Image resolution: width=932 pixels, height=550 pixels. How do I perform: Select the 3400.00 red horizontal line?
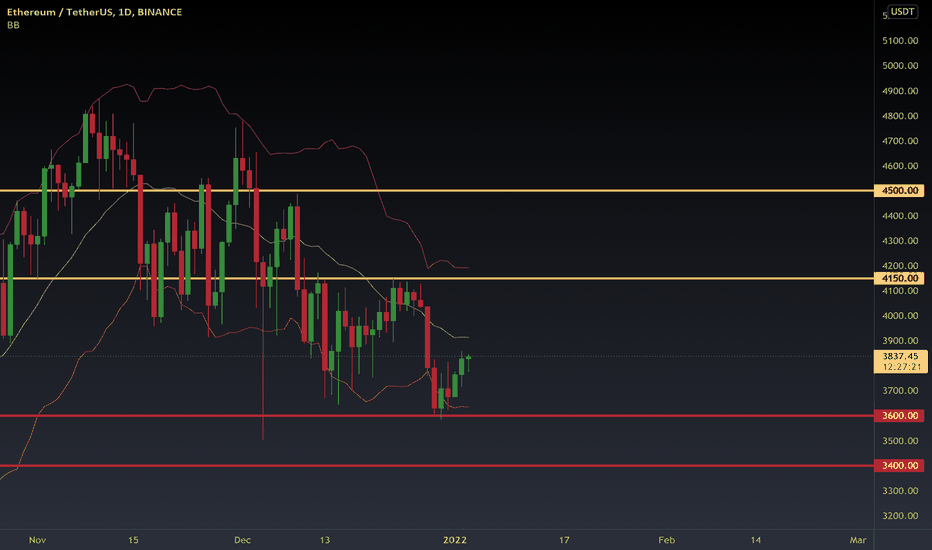[x=437, y=465]
